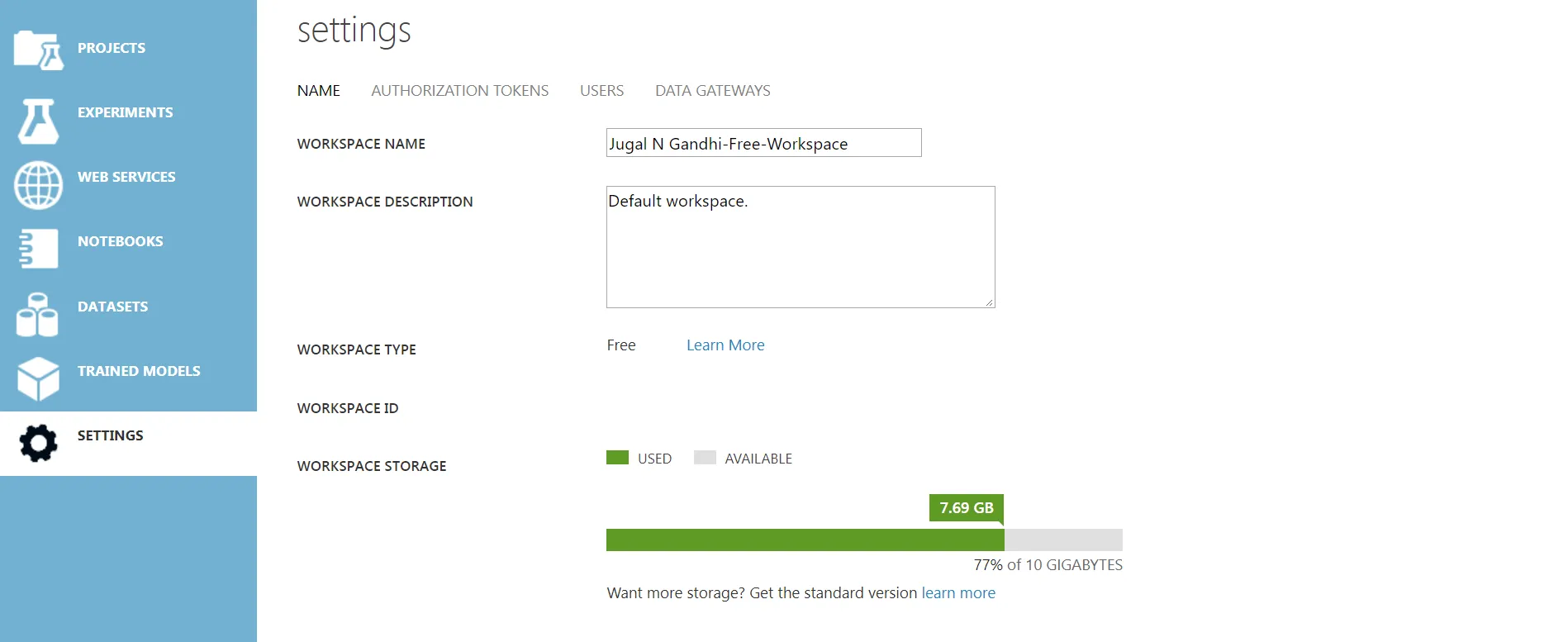
Task: Click the '77% of 10 GIGABYTES' text
Action: point(1048,565)
